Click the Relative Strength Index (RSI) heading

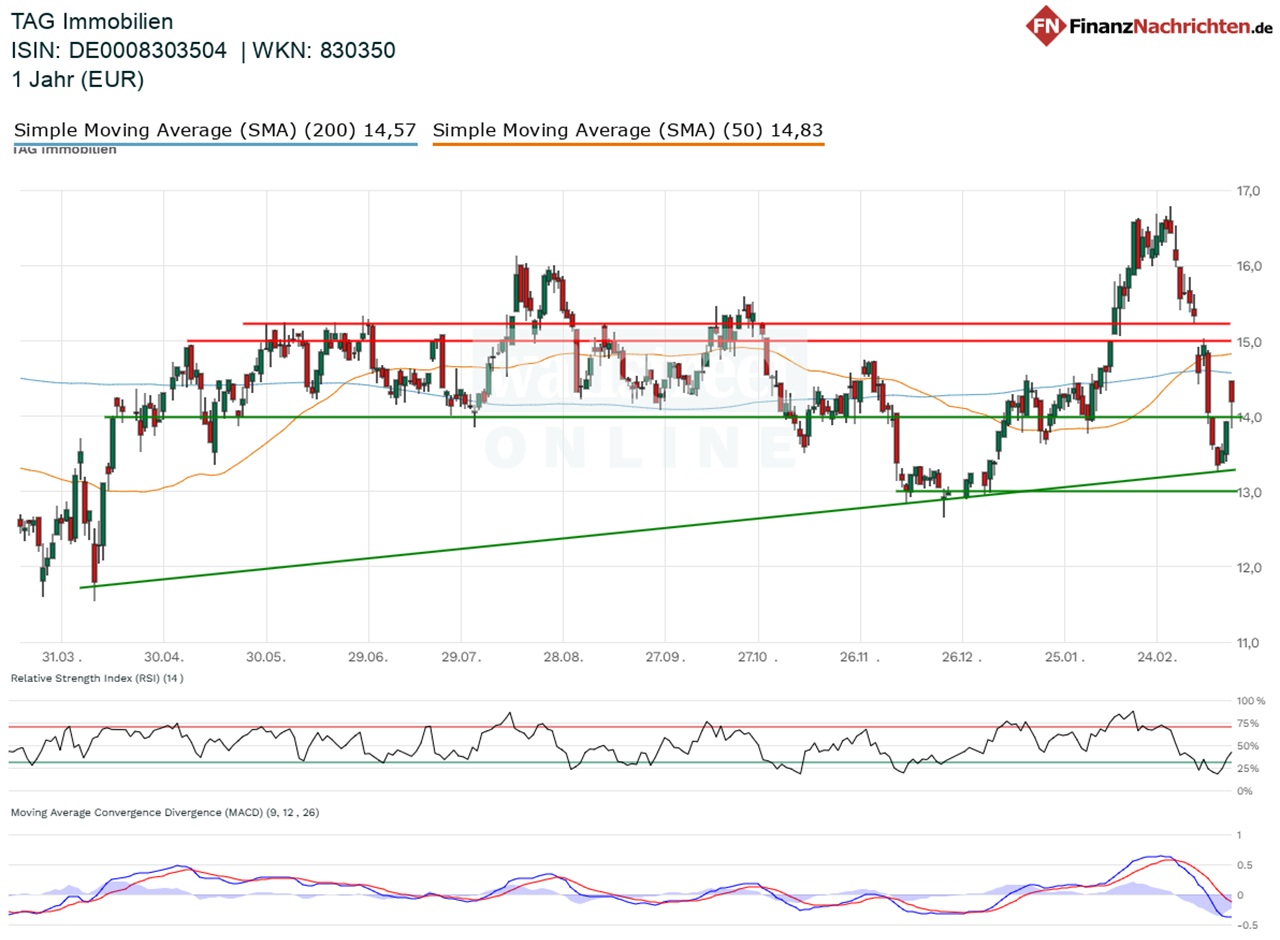tap(97, 678)
